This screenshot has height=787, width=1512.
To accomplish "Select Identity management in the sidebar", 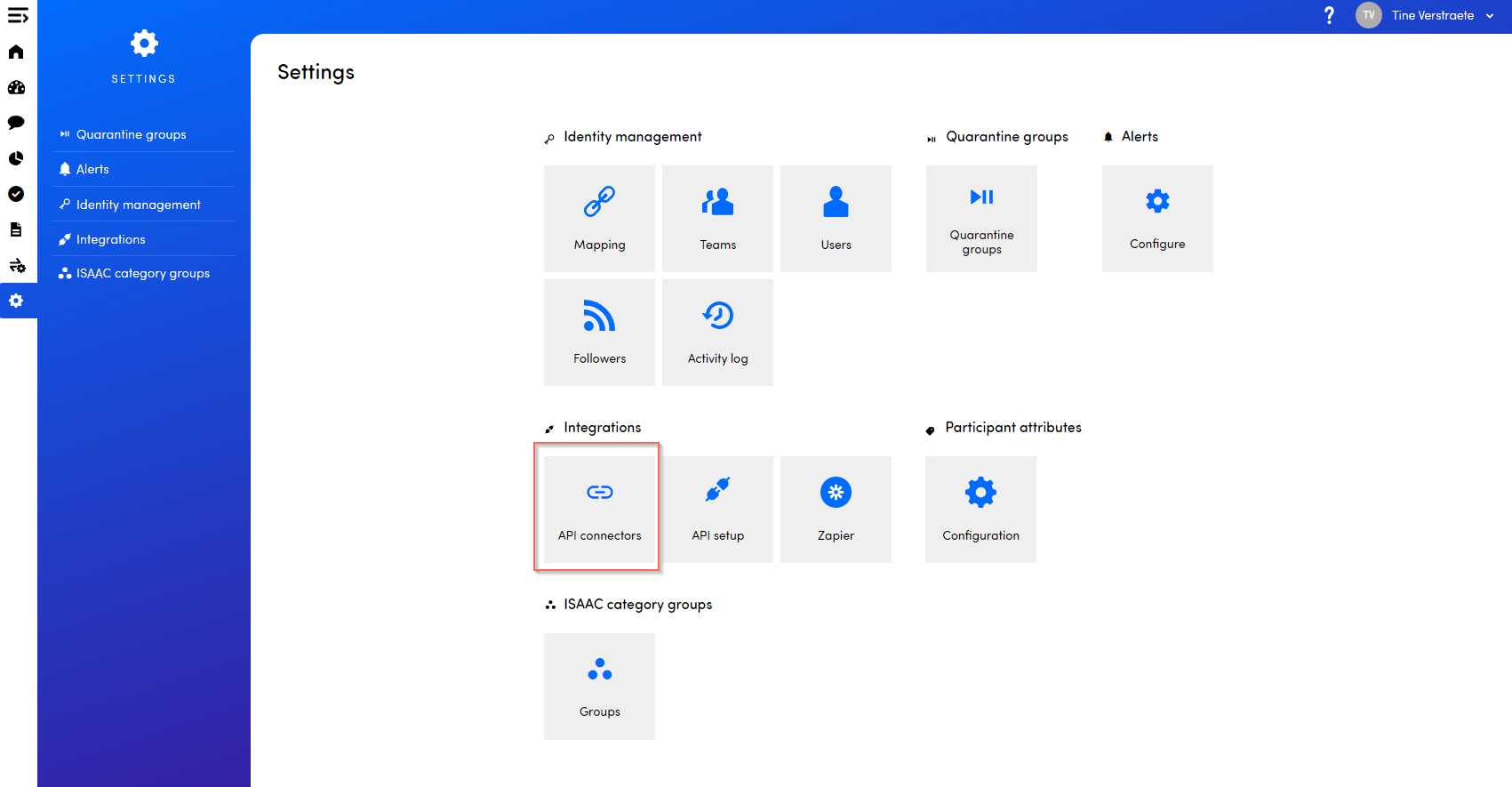I will click(138, 205).
